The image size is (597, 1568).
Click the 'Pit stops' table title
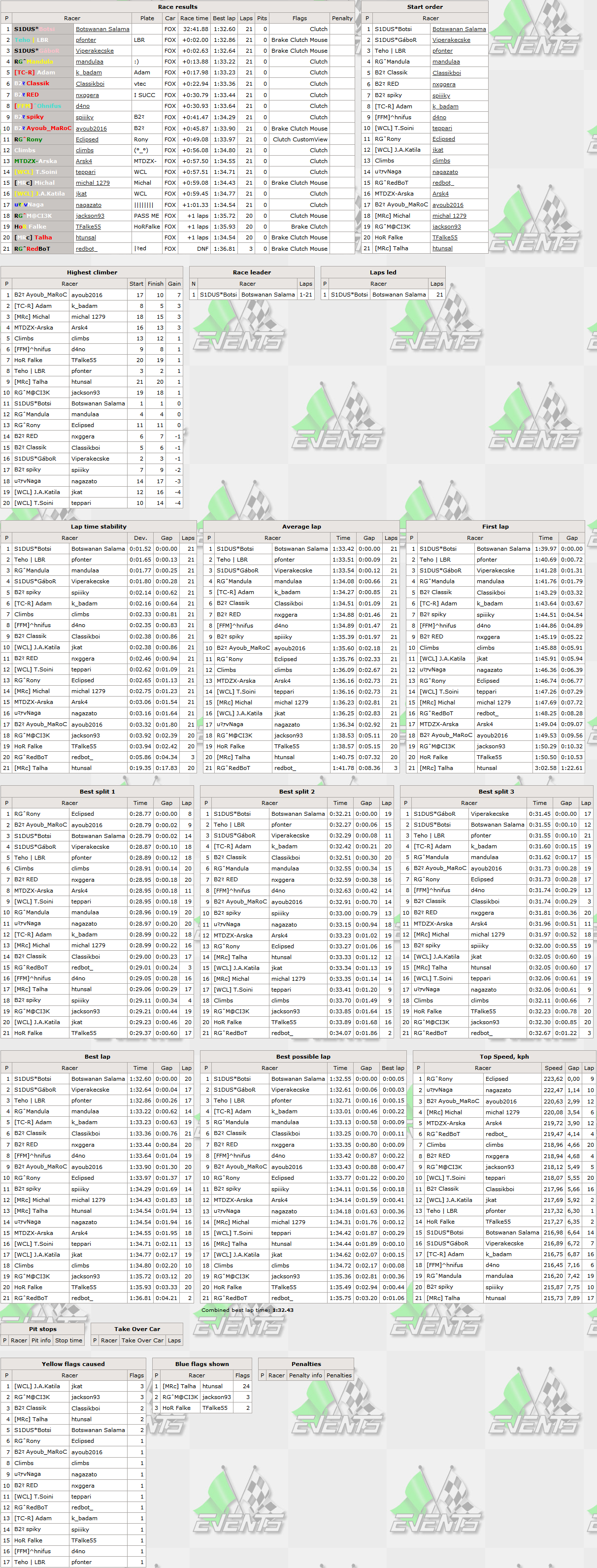coord(42,1330)
